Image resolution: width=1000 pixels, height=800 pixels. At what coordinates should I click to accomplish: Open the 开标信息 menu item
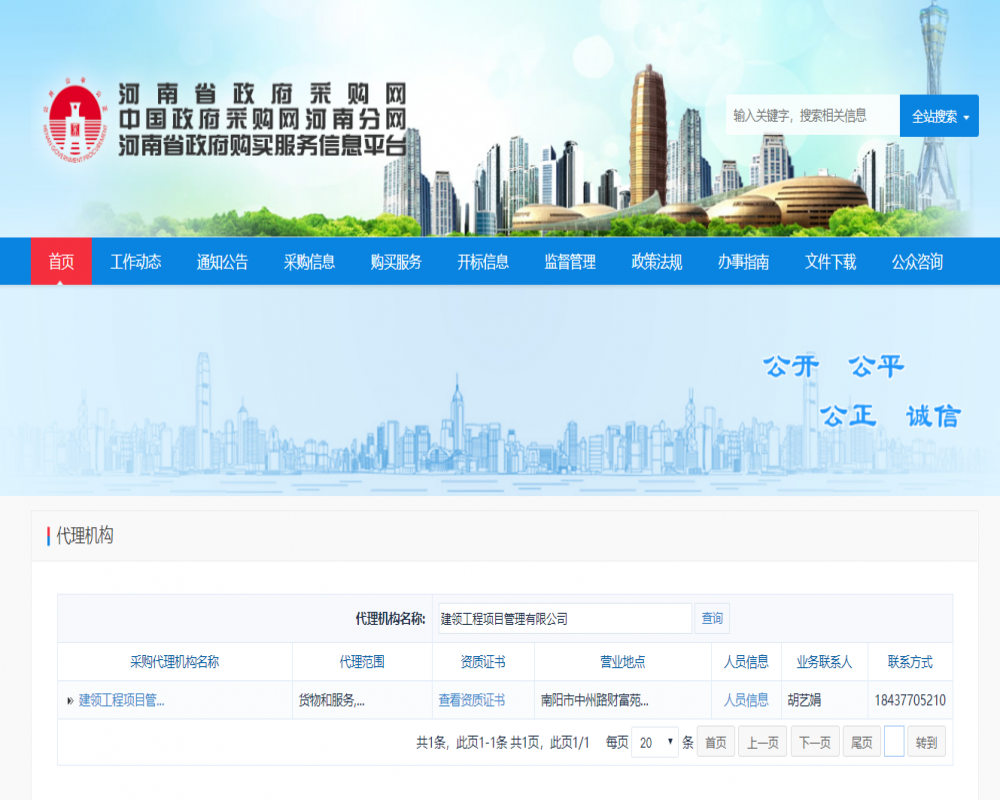pos(483,262)
